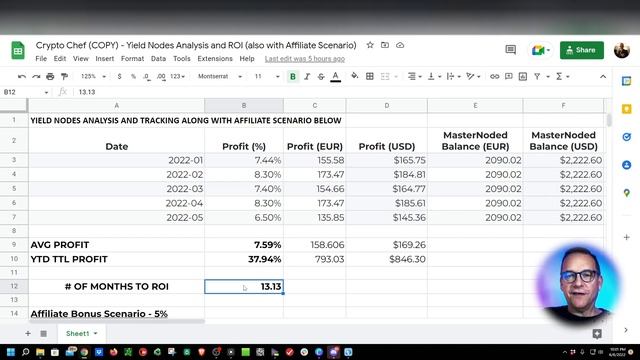Click the Google Sheets home icon
Image resolution: width=640 pixels, height=360 pixels.
(x=18, y=51)
